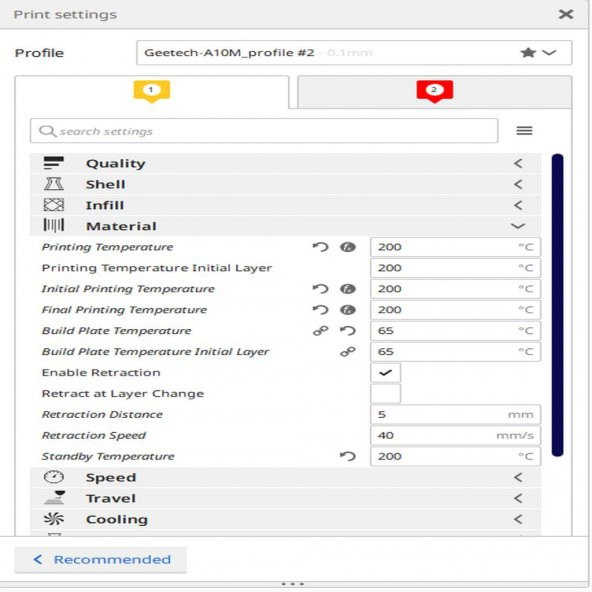Open the Profile dropdown menu
The width and height of the screenshot is (592, 592).
click(x=354, y=53)
